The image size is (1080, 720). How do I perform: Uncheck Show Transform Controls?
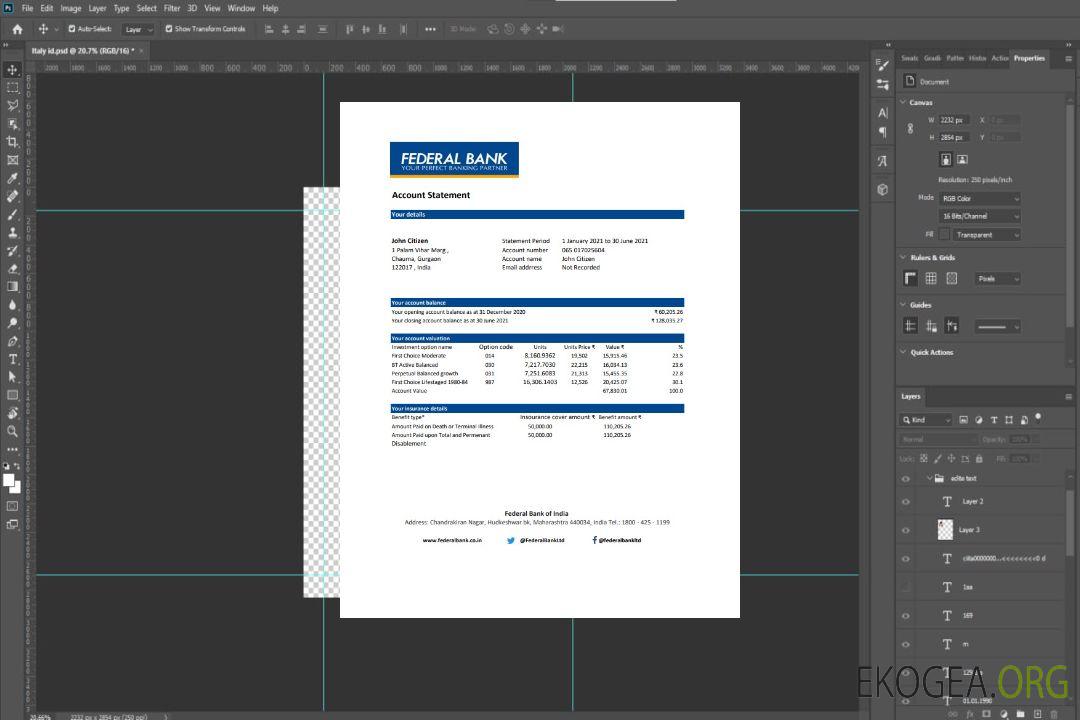[169, 29]
